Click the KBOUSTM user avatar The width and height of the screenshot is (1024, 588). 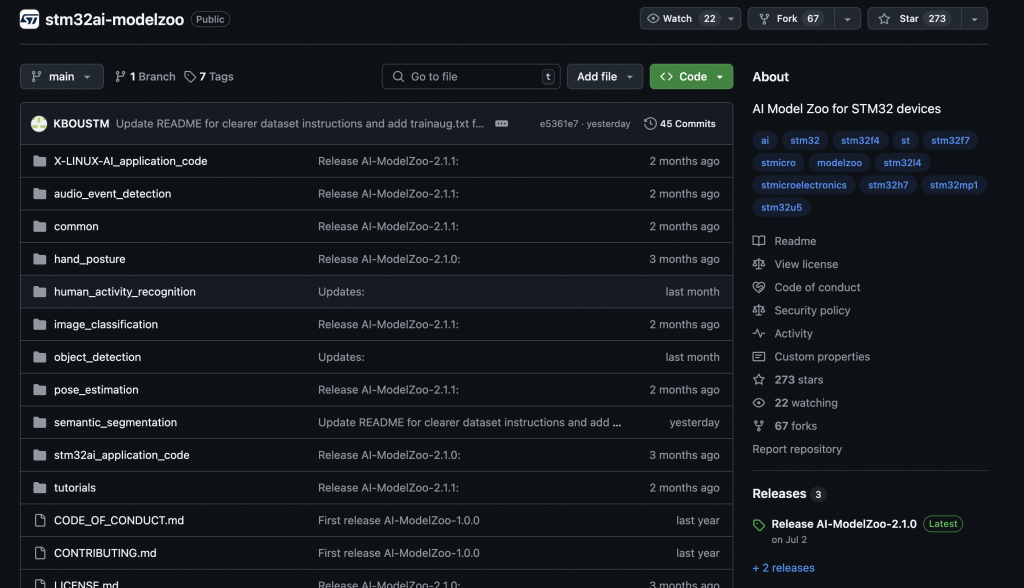click(39, 123)
